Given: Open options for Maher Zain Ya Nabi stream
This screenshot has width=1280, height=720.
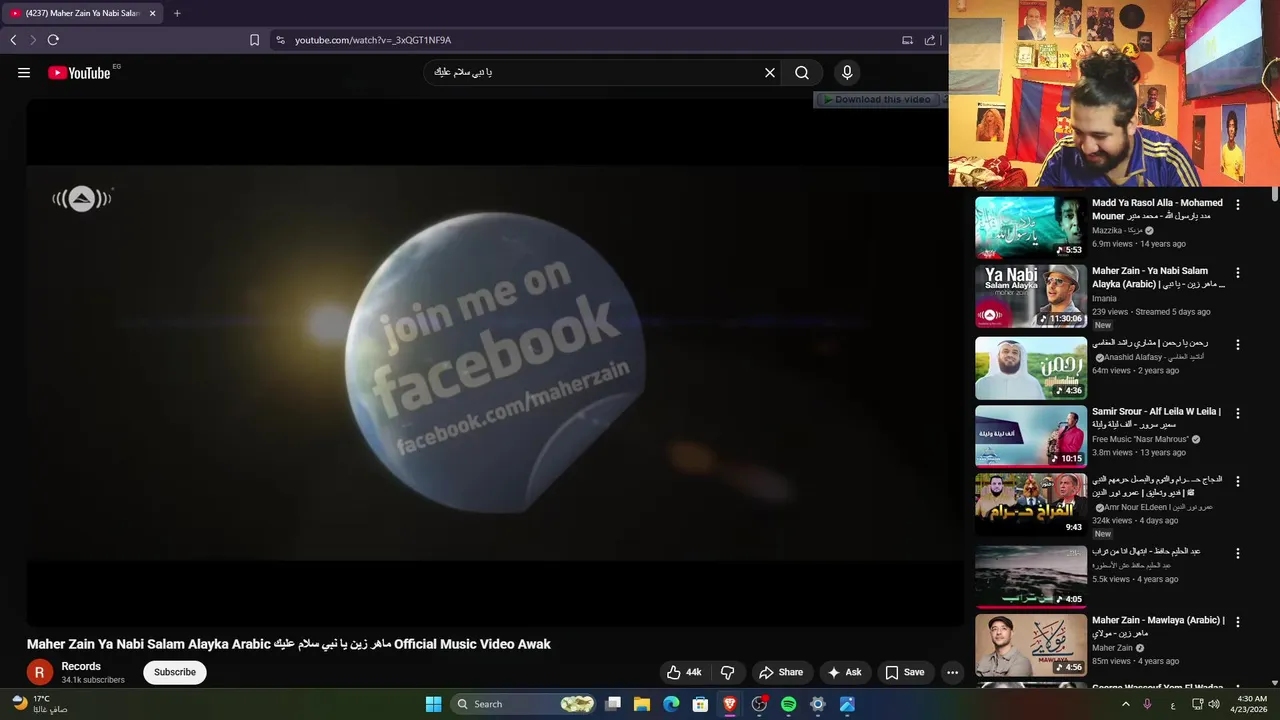Looking at the screenshot, I should click(1238, 272).
